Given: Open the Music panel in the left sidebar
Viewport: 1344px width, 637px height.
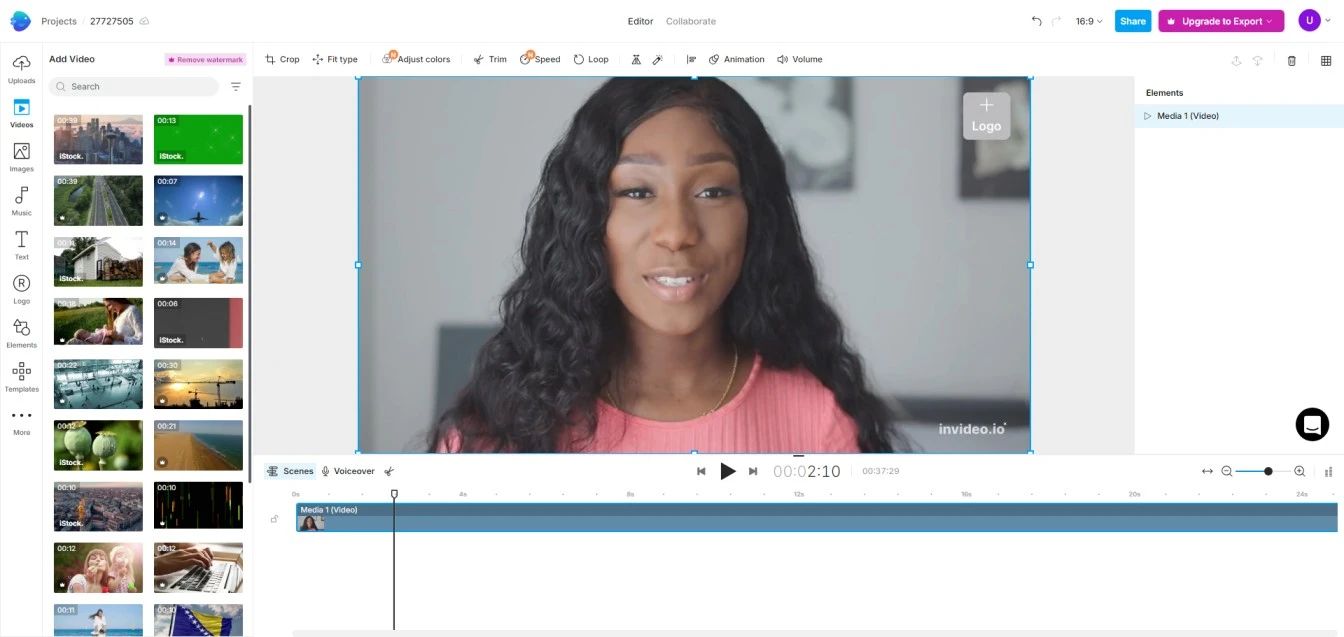Looking at the screenshot, I should pos(21,203).
